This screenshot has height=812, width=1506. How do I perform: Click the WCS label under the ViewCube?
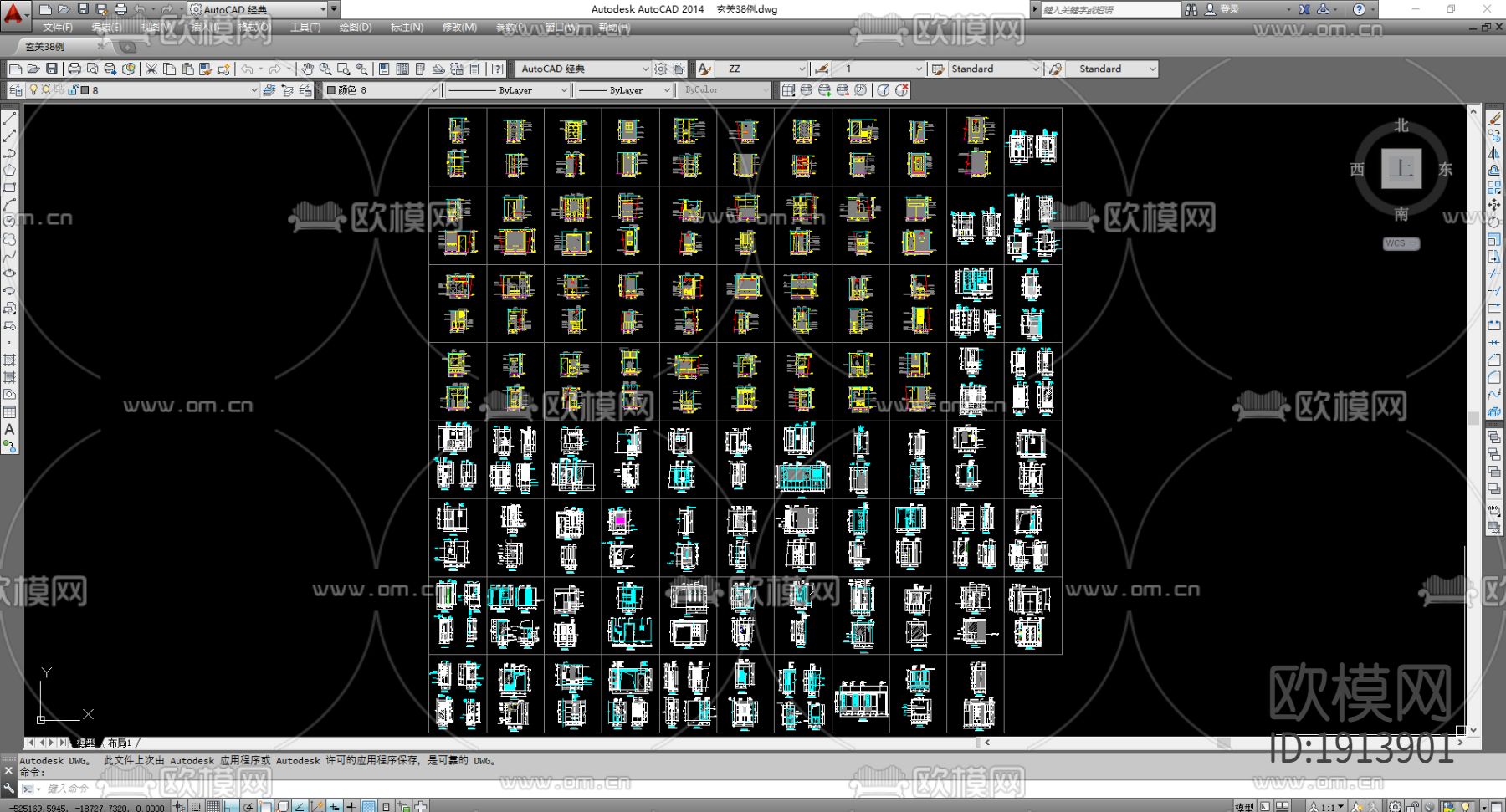[1401, 243]
